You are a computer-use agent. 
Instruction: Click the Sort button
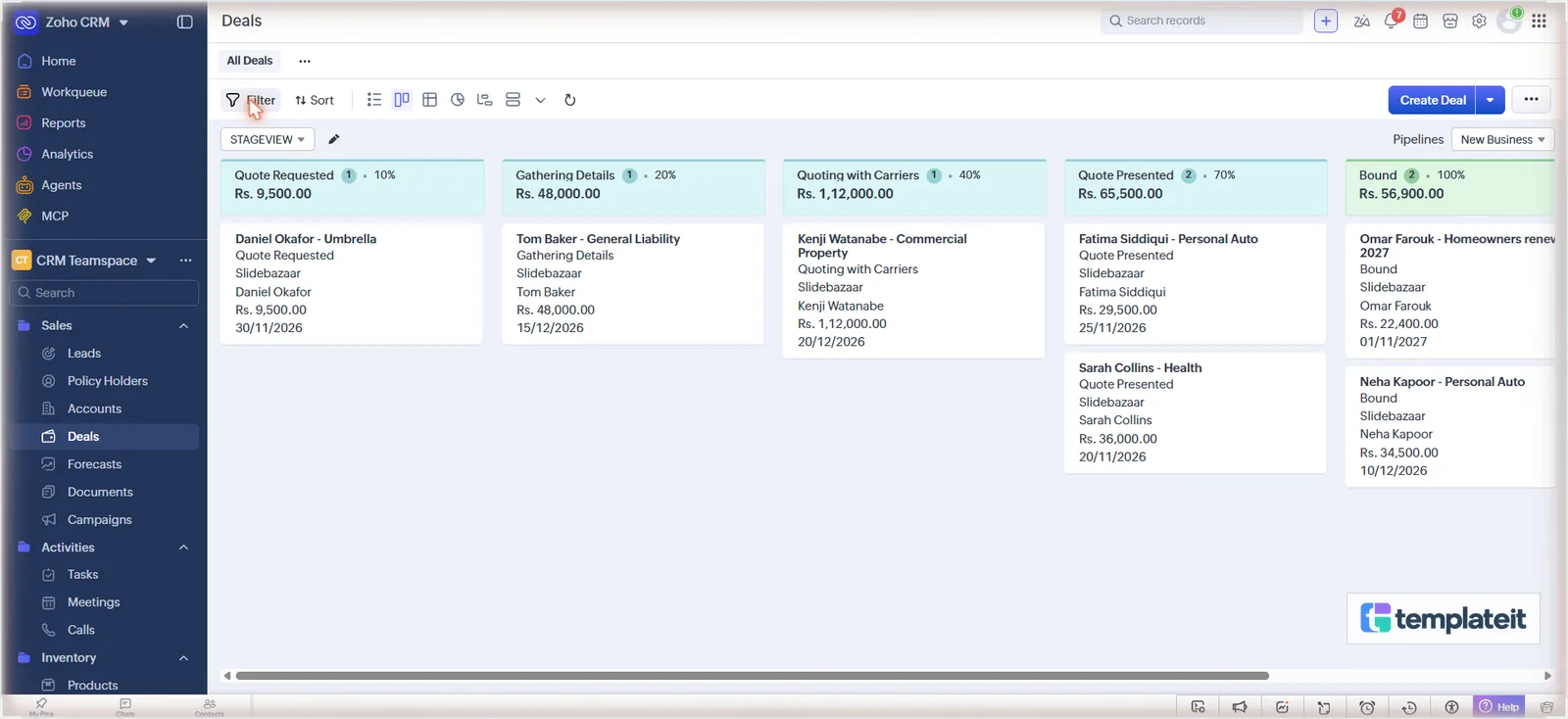[x=315, y=100]
